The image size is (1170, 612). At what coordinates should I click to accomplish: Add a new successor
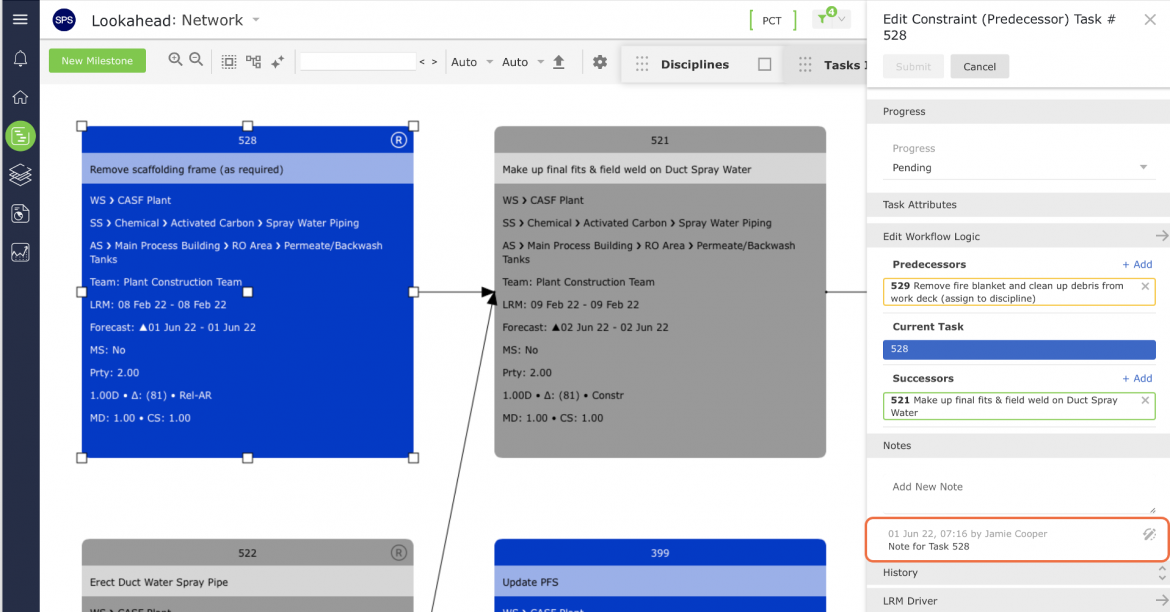tap(1137, 378)
